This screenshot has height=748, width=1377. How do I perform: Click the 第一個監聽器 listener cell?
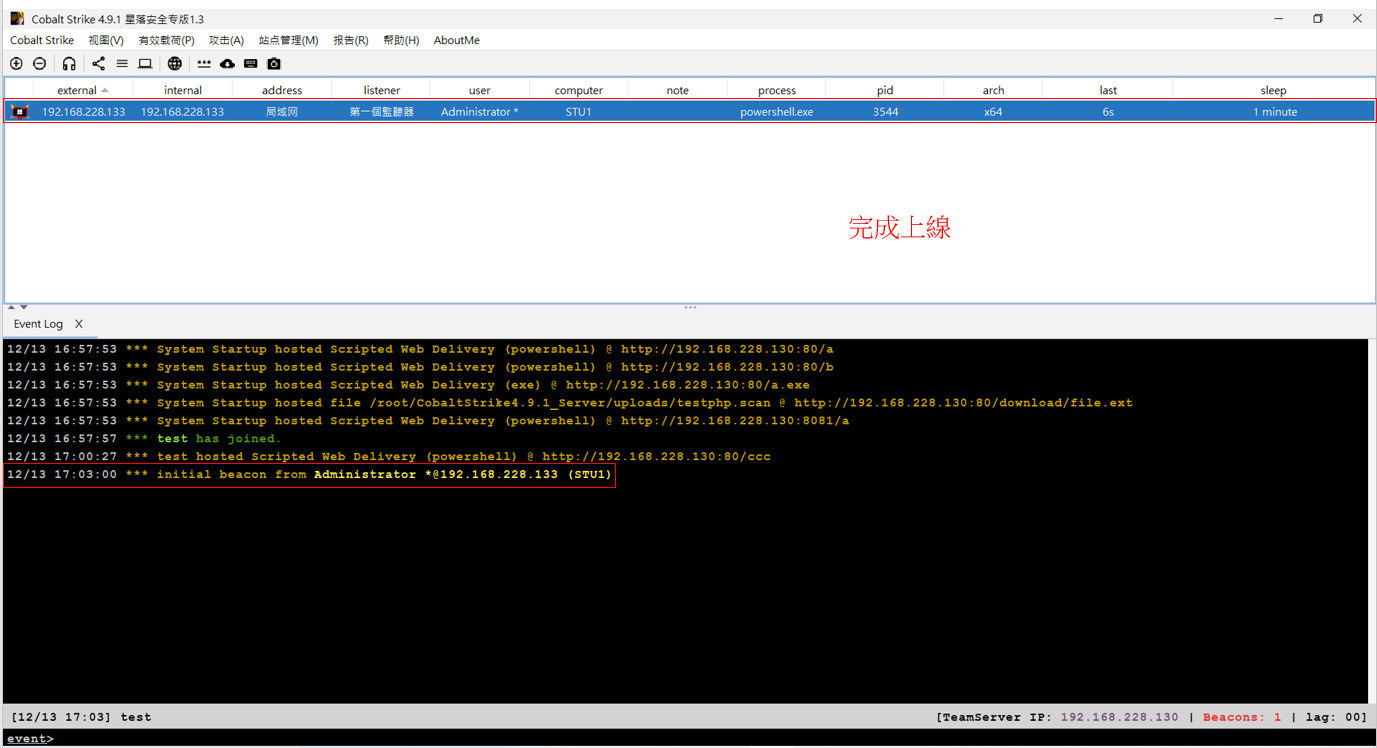click(x=381, y=112)
